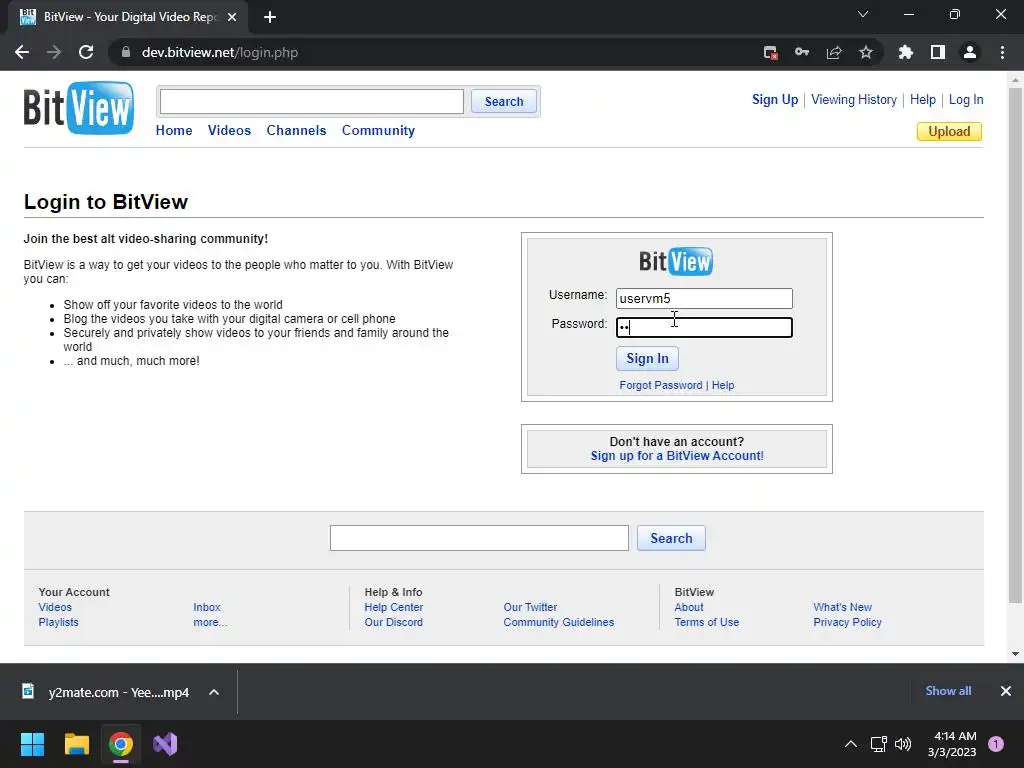Open footer Videos link under Your Account
Image resolution: width=1024 pixels, height=768 pixels.
coord(55,607)
